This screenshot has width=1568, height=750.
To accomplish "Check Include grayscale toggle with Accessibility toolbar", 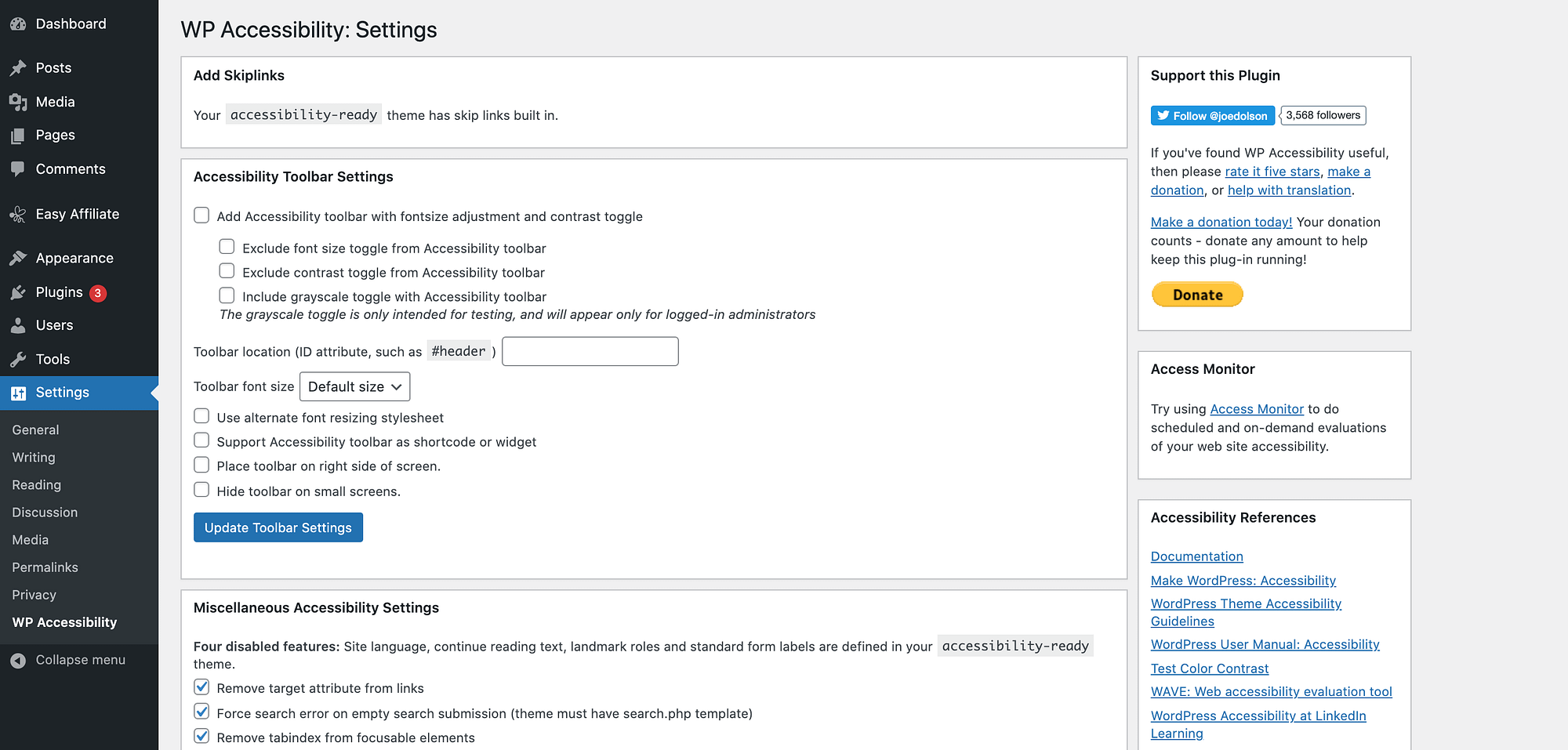I will [227, 295].
